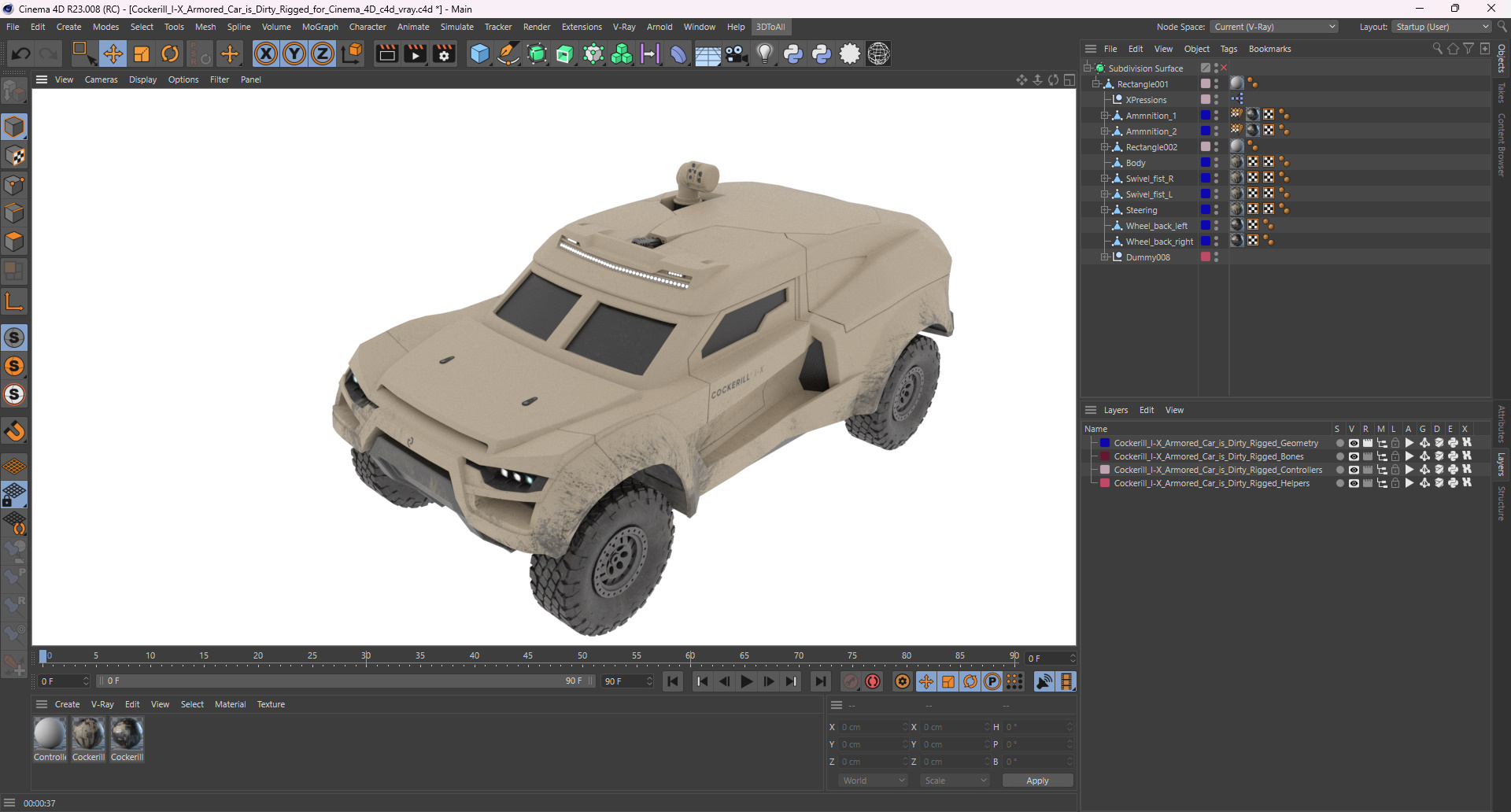Click the Spline Pen tool icon

point(508,54)
